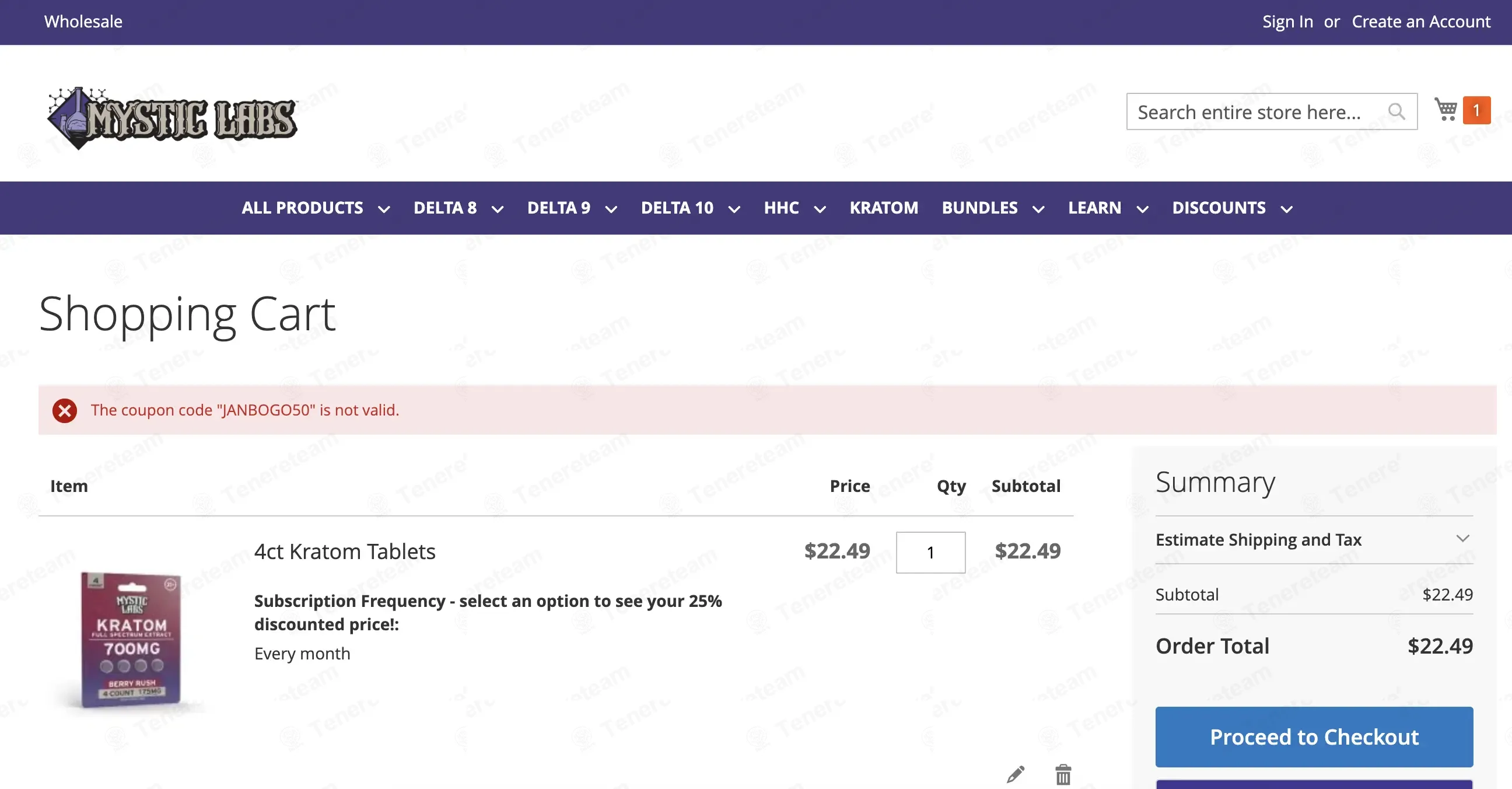Open the DELTA 10 menu
Image resolution: width=1512 pixels, height=789 pixels.
pyautogui.click(x=677, y=208)
